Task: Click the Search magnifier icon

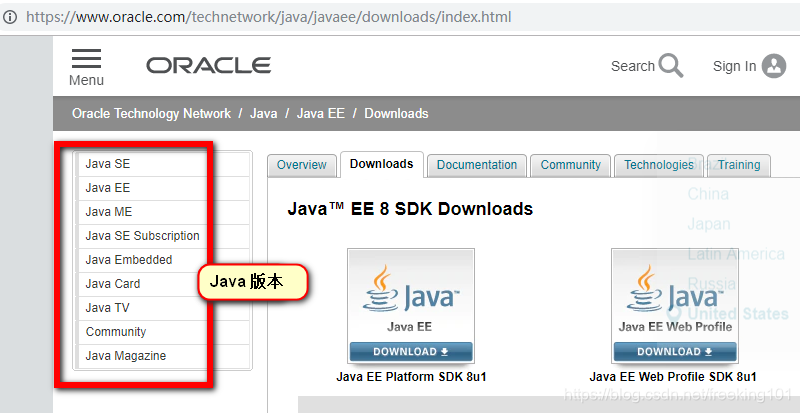Action: (670, 65)
